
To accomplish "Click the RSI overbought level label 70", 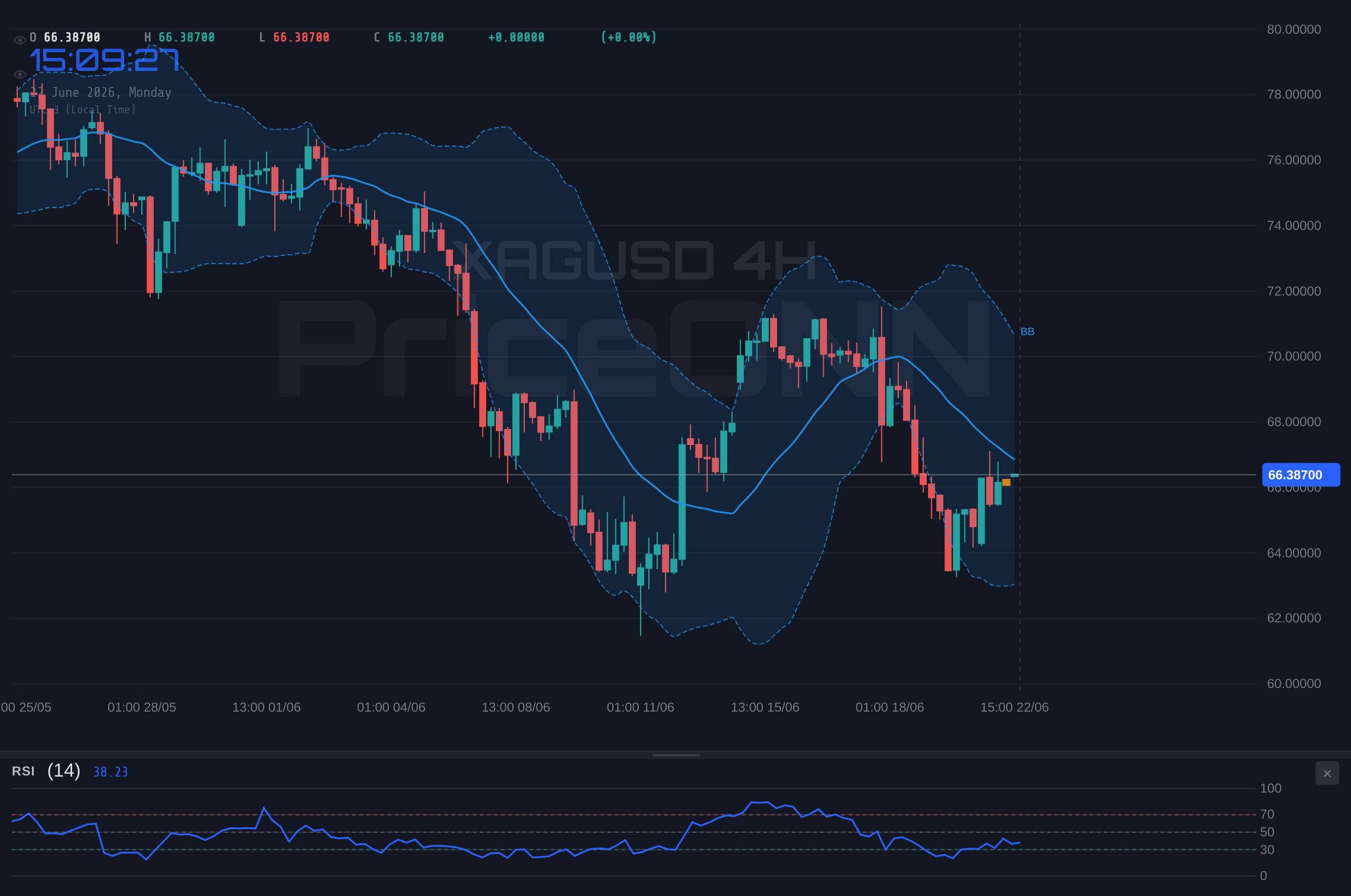I will coord(1267,814).
